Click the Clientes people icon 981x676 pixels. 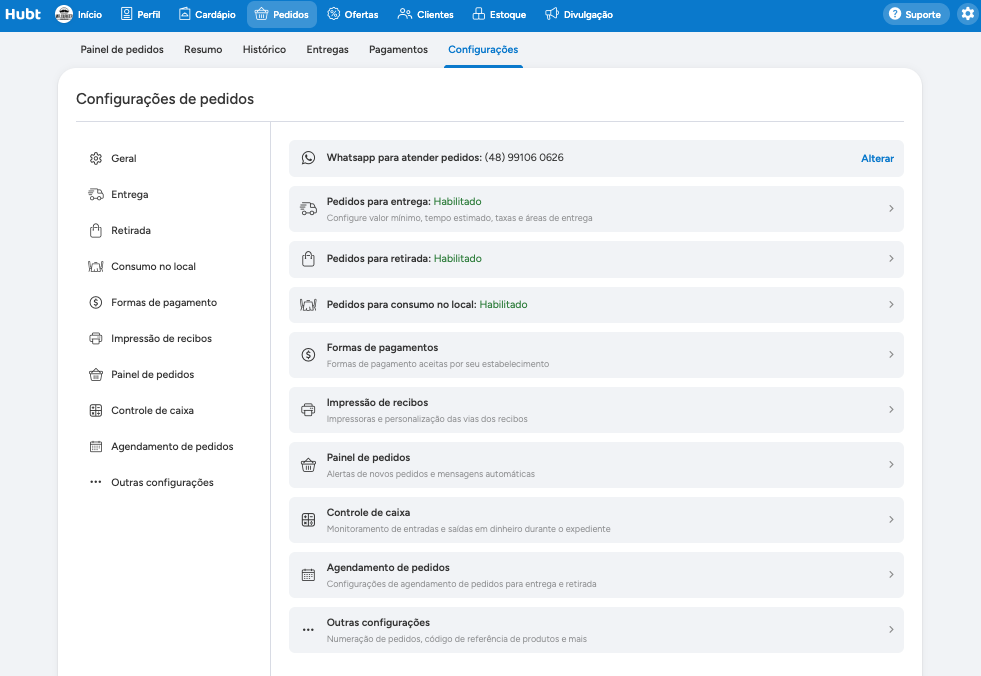[405, 14]
